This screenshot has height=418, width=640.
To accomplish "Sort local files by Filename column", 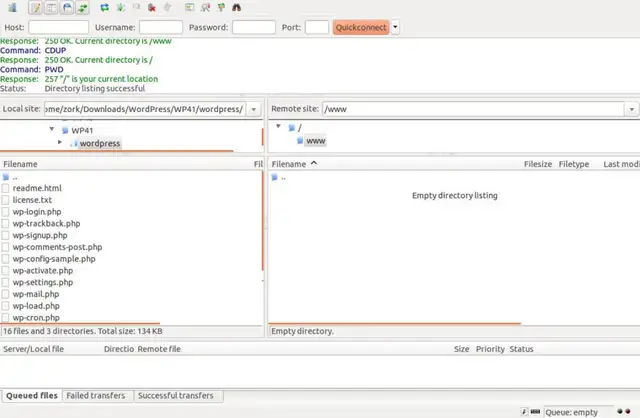I will pos(20,164).
